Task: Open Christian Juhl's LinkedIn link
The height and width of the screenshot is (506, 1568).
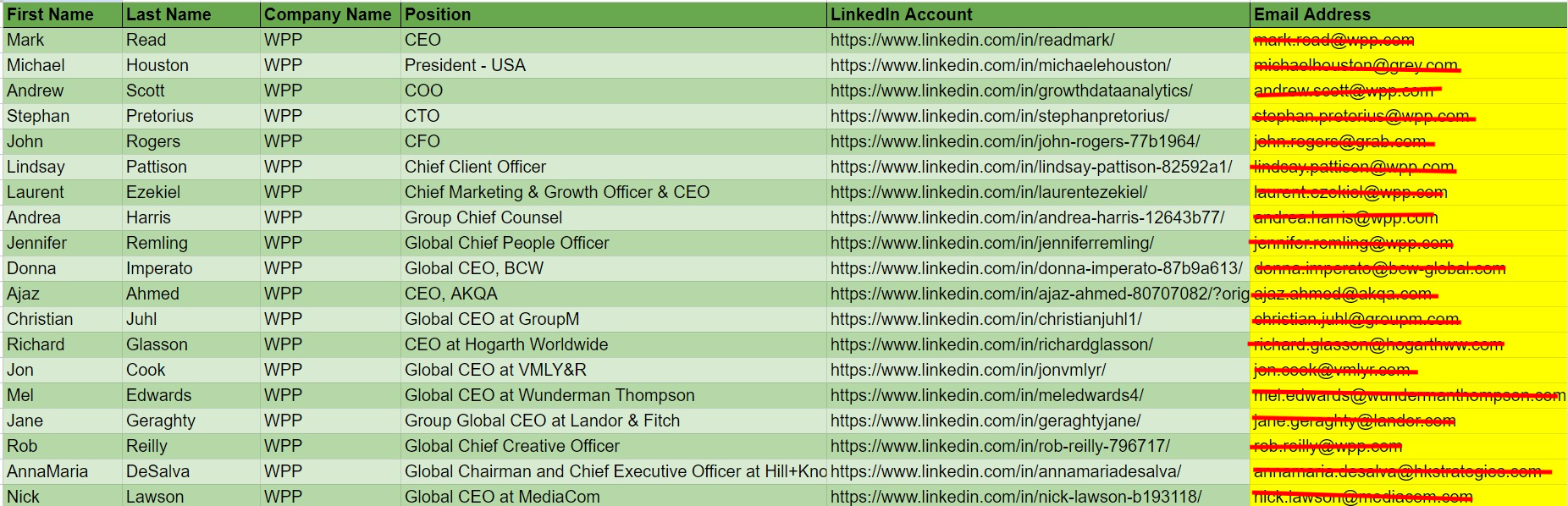Action: (x=986, y=319)
